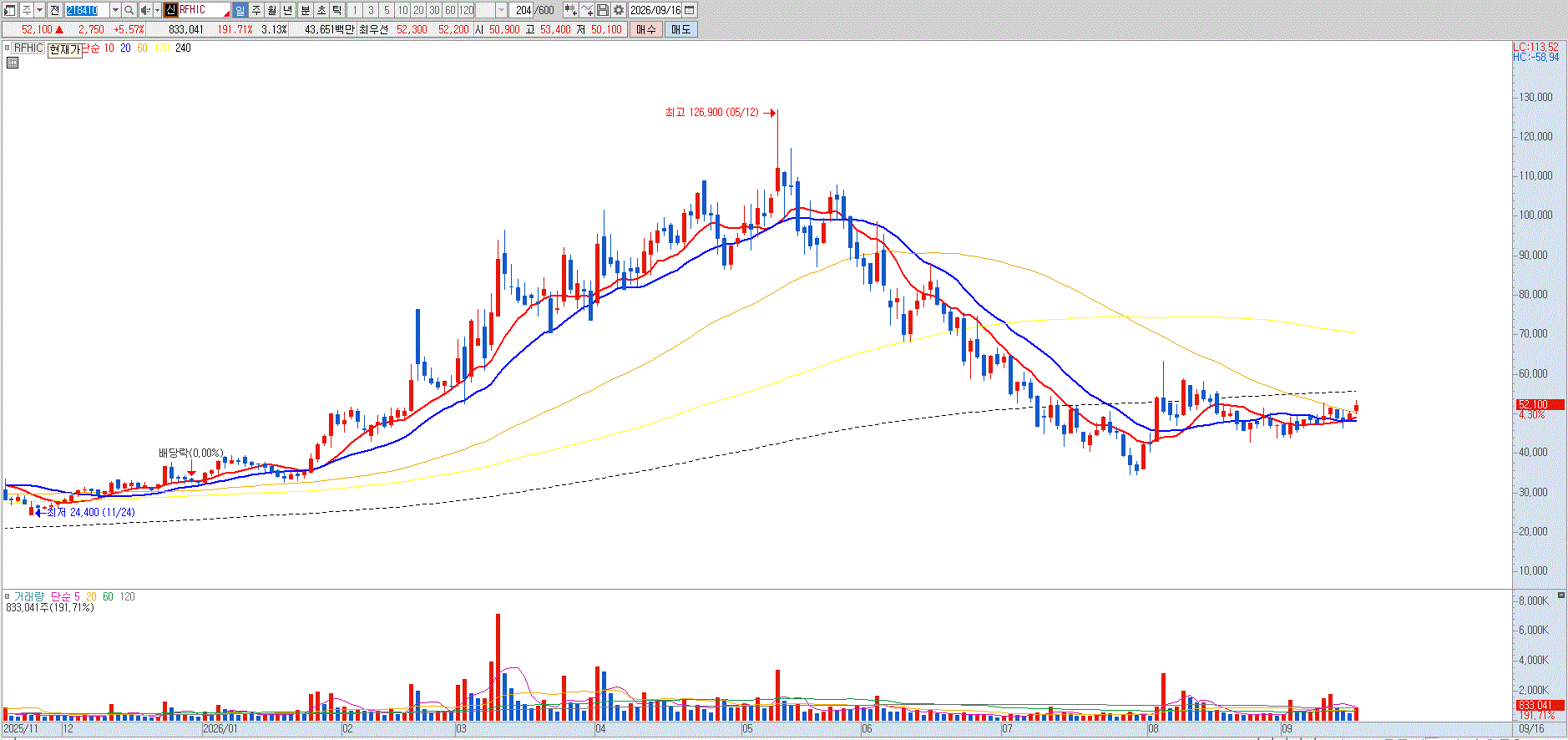Select monthly (월) chart period
The image size is (1568, 740).
point(272,10)
